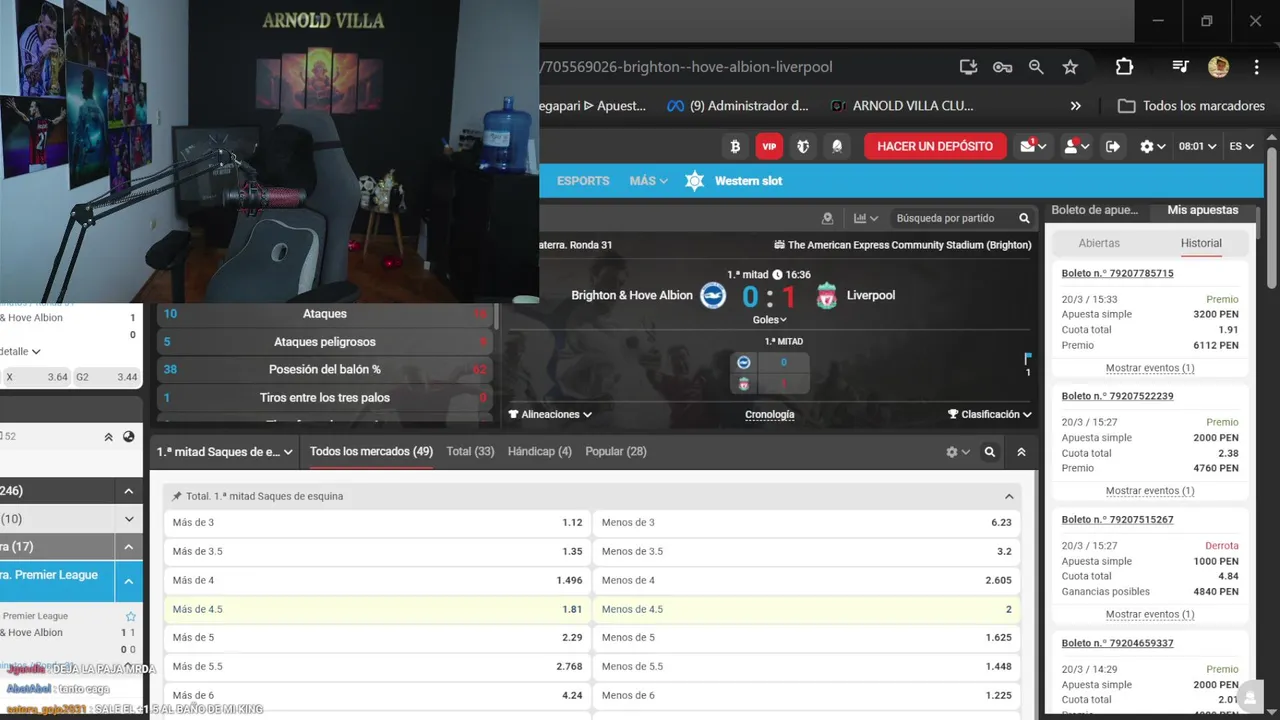Open Chrome profile avatar
Image resolution: width=1280 pixels, height=720 pixels.
(x=1218, y=67)
